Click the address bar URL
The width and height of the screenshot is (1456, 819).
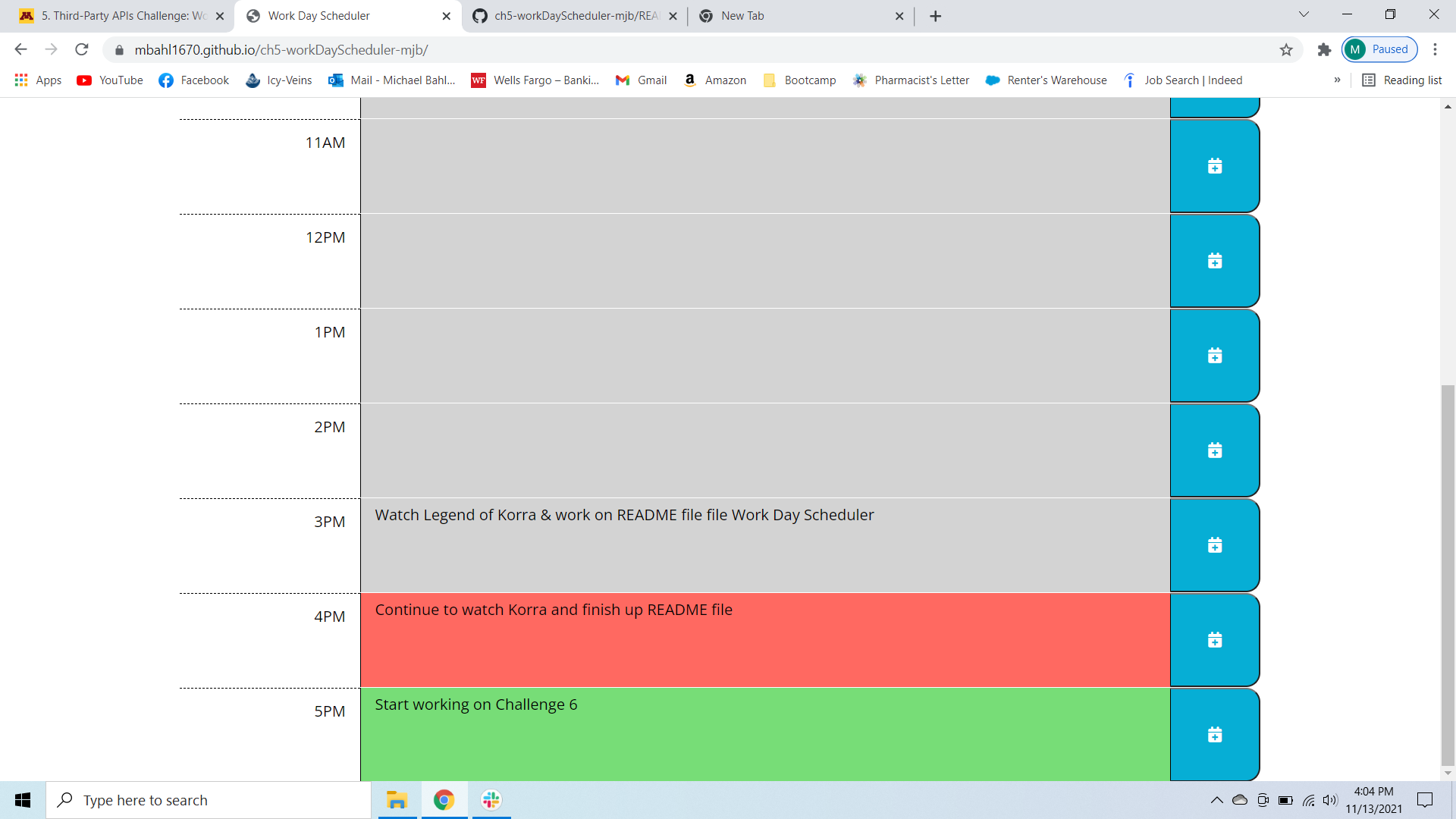point(281,50)
